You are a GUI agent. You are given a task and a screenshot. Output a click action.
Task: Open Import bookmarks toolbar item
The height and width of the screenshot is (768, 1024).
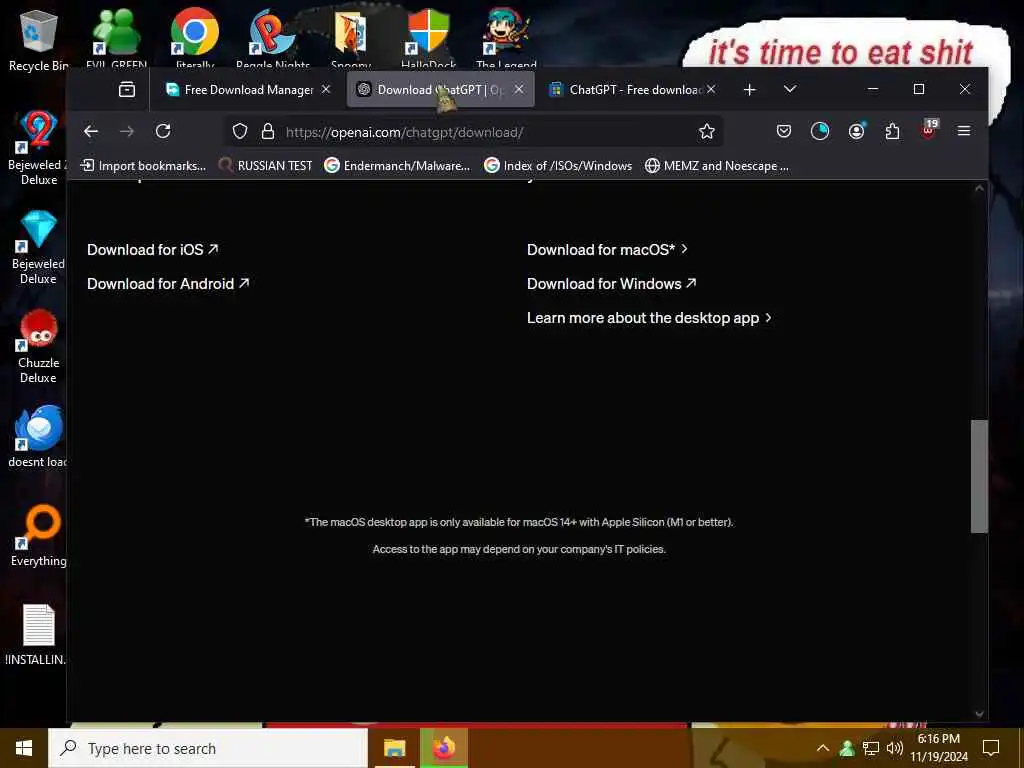coord(143,166)
